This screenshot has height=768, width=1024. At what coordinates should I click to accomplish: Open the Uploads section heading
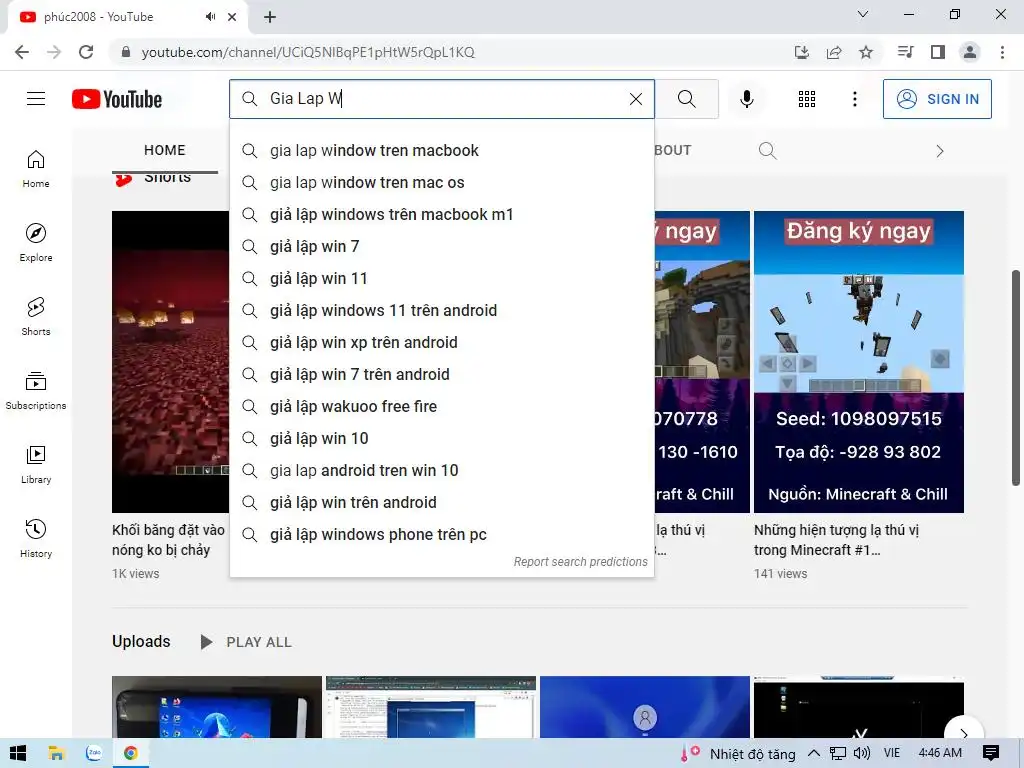[x=141, y=641]
